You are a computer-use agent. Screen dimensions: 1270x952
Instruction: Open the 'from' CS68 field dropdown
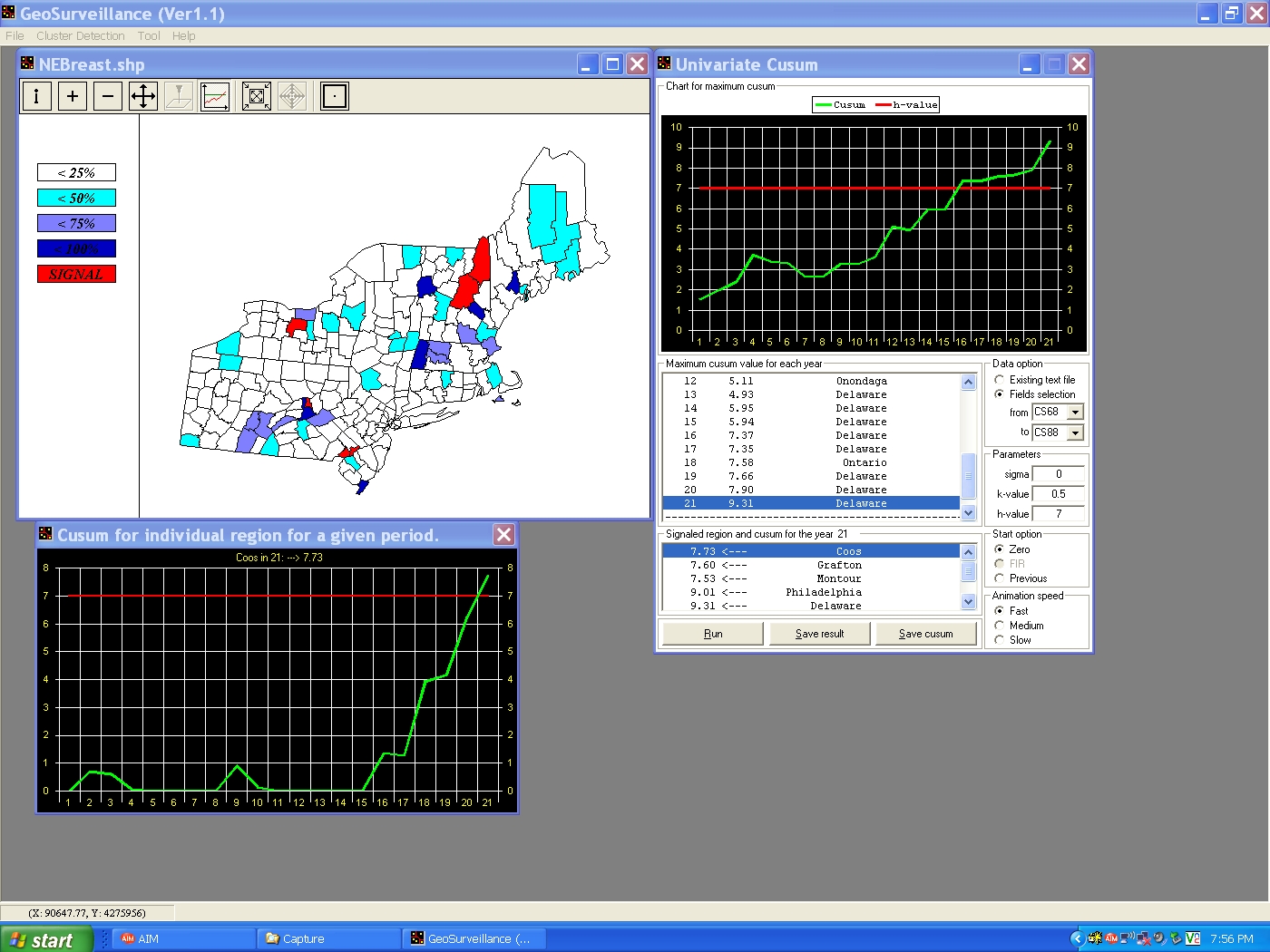point(1075,412)
